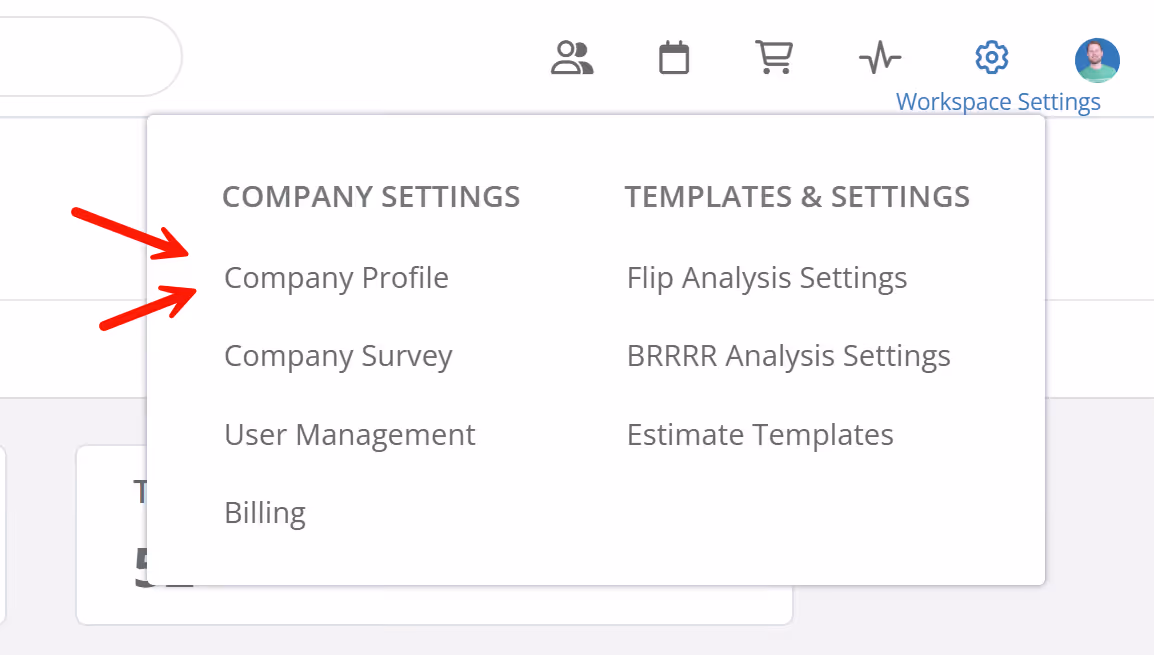Open Flip Analysis Settings
The width and height of the screenshot is (1154, 655).
[x=767, y=278]
